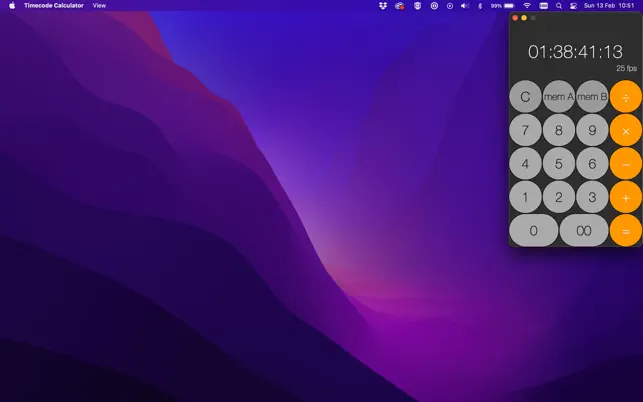Close the Timecode Calculator window
This screenshot has width=643, height=402.
(515, 18)
